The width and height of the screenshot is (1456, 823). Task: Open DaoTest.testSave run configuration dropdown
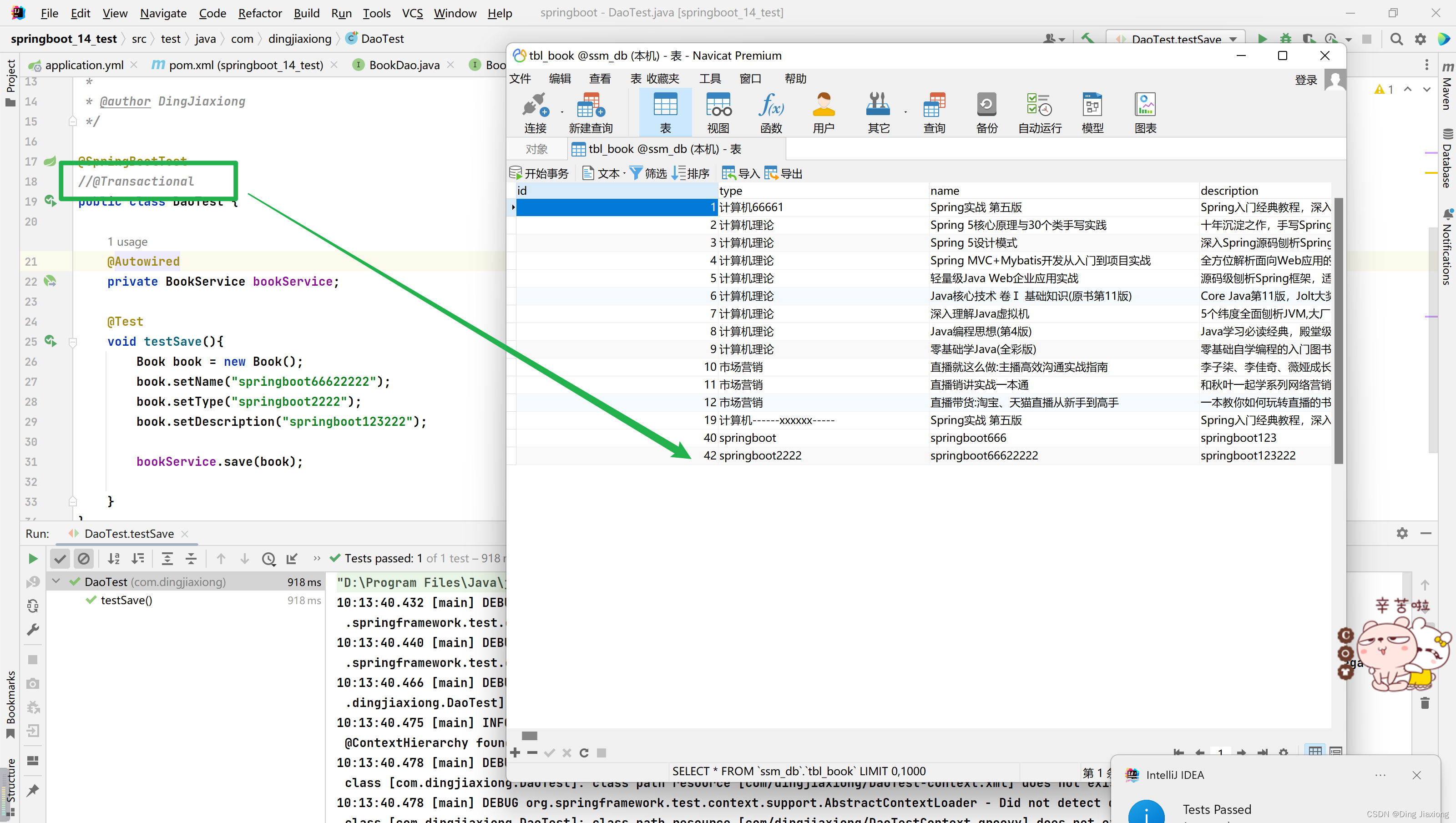point(1176,39)
